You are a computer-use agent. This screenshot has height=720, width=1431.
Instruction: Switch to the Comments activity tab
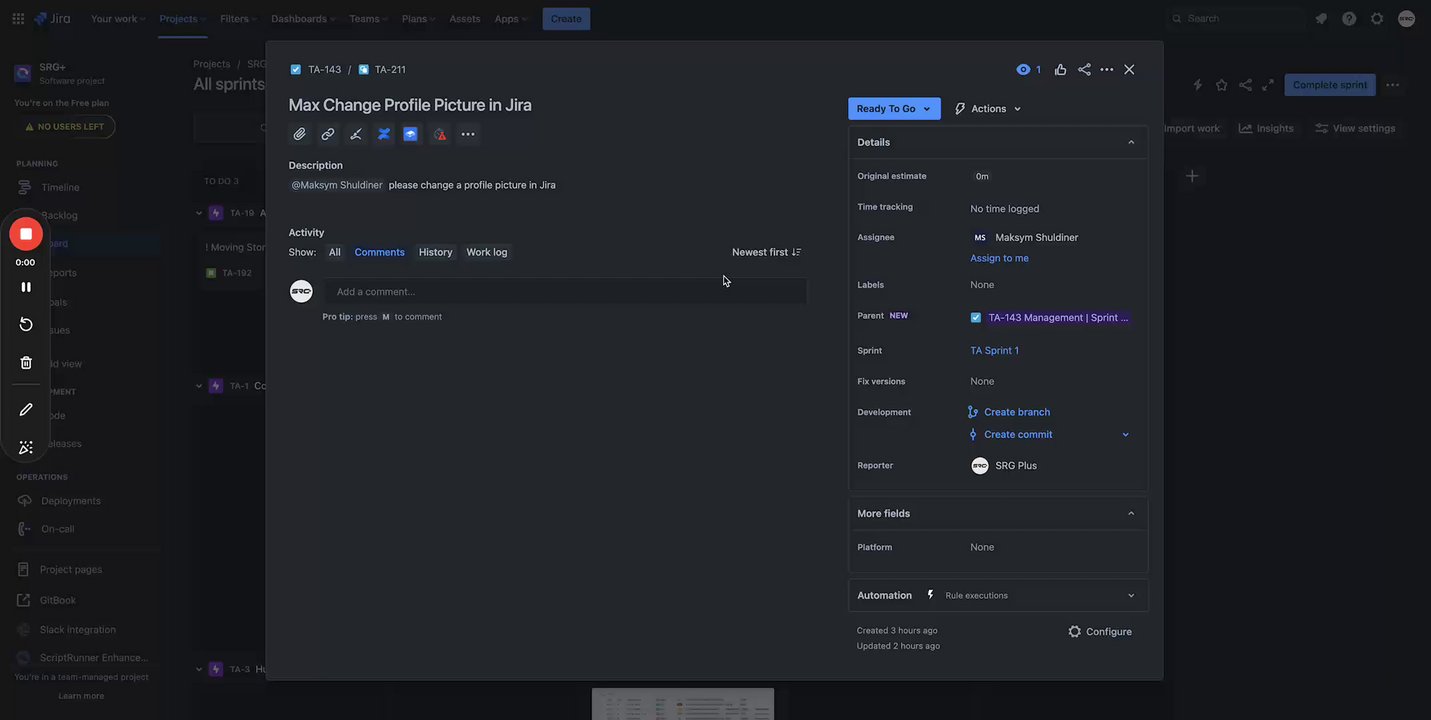[379, 252]
